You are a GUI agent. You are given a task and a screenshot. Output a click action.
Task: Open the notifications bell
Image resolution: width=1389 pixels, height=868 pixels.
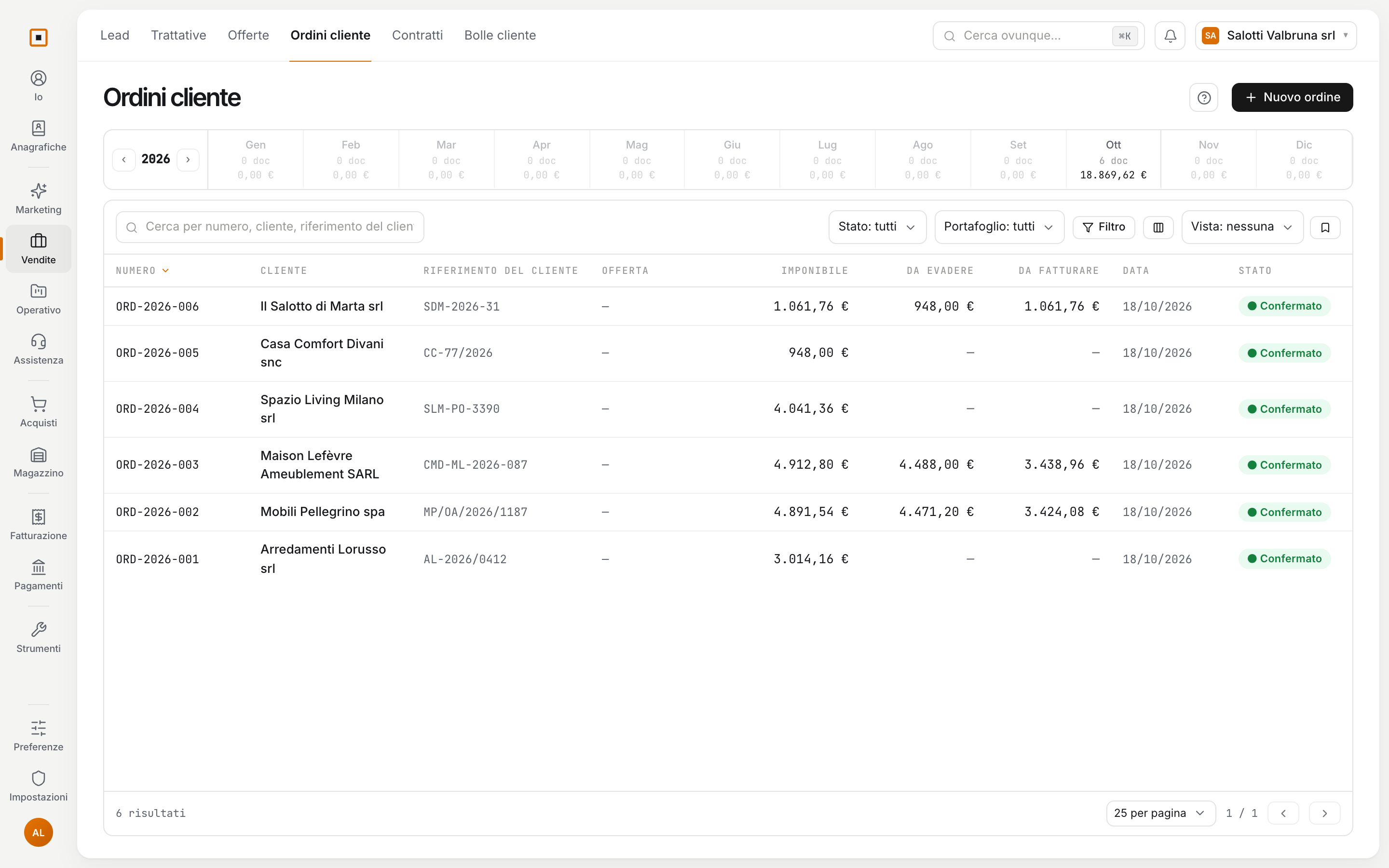pyautogui.click(x=1170, y=36)
